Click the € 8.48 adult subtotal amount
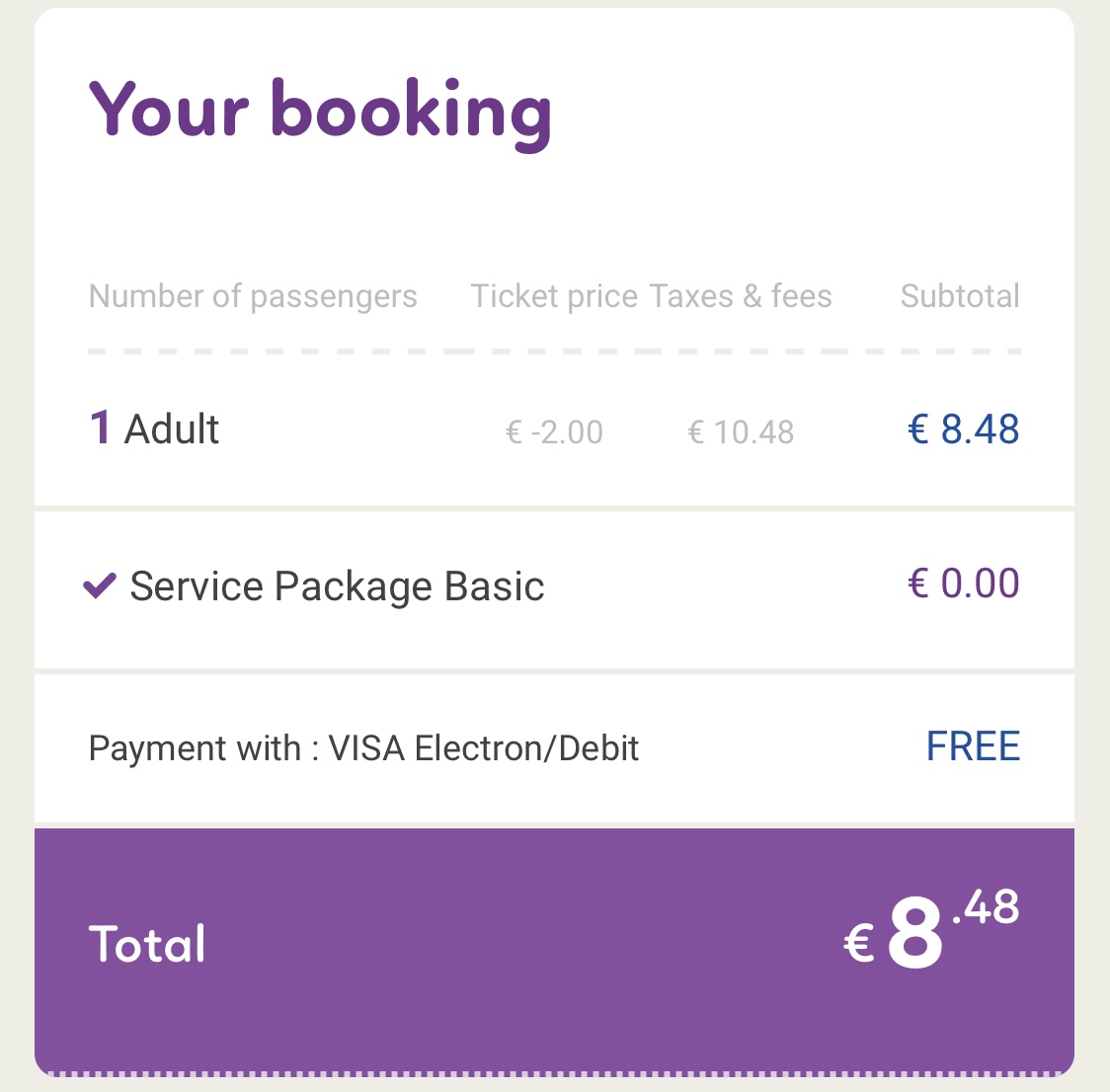Viewport: 1110px width, 1092px height. 964,429
